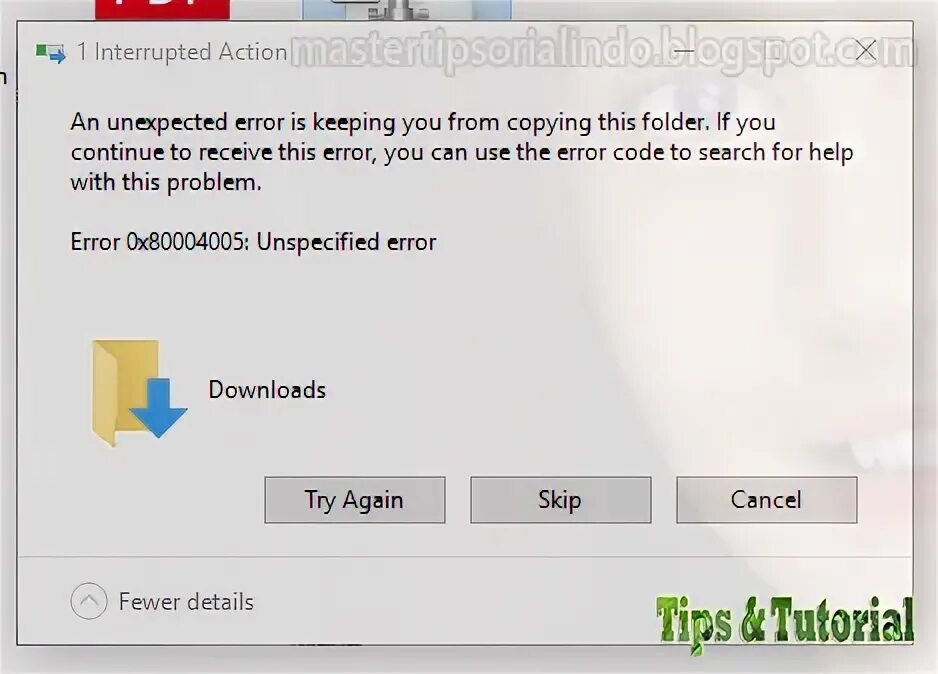
Task: Select the Fewer details label
Action: [x=186, y=602]
